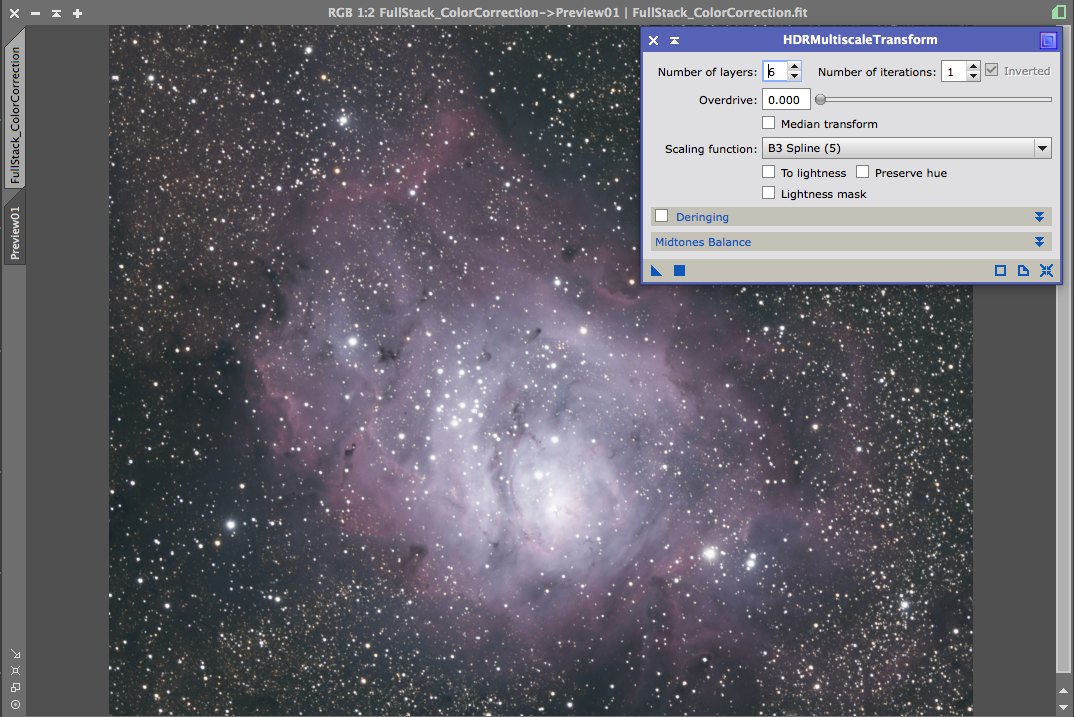The height and width of the screenshot is (717, 1074).
Task: Click the Zoom to Fit icon in the left bar
Action: pyautogui.click(x=15, y=670)
